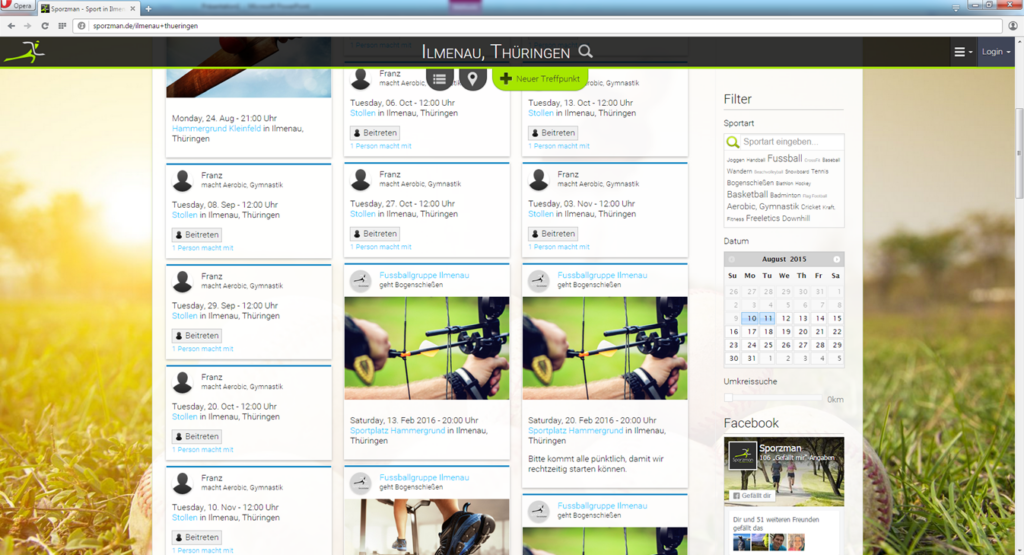
Task: Click '1 Person macht mit' under 08. Sep
Action: coord(202,248)
